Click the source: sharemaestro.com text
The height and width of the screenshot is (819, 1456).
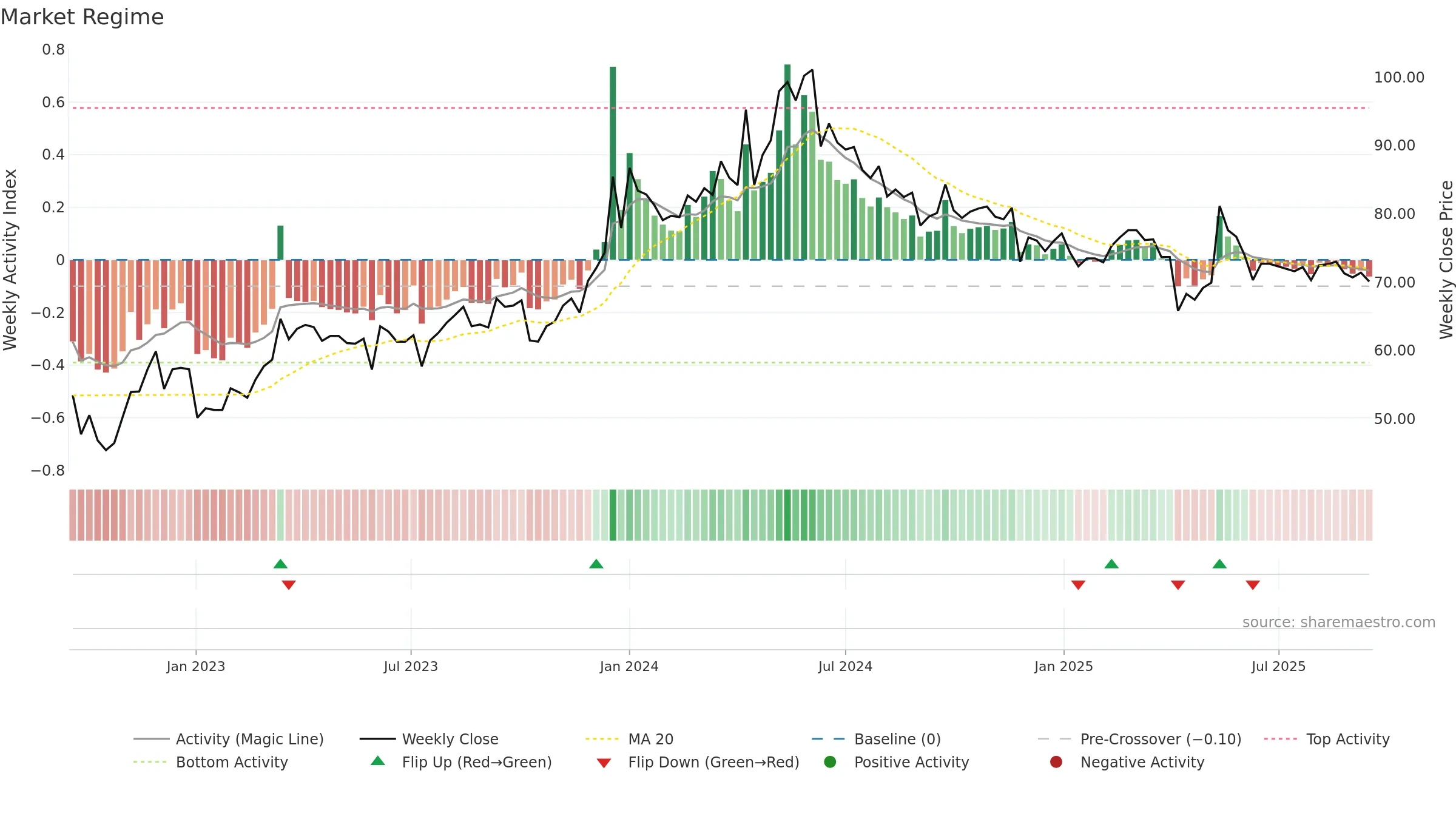point(1339,622)
